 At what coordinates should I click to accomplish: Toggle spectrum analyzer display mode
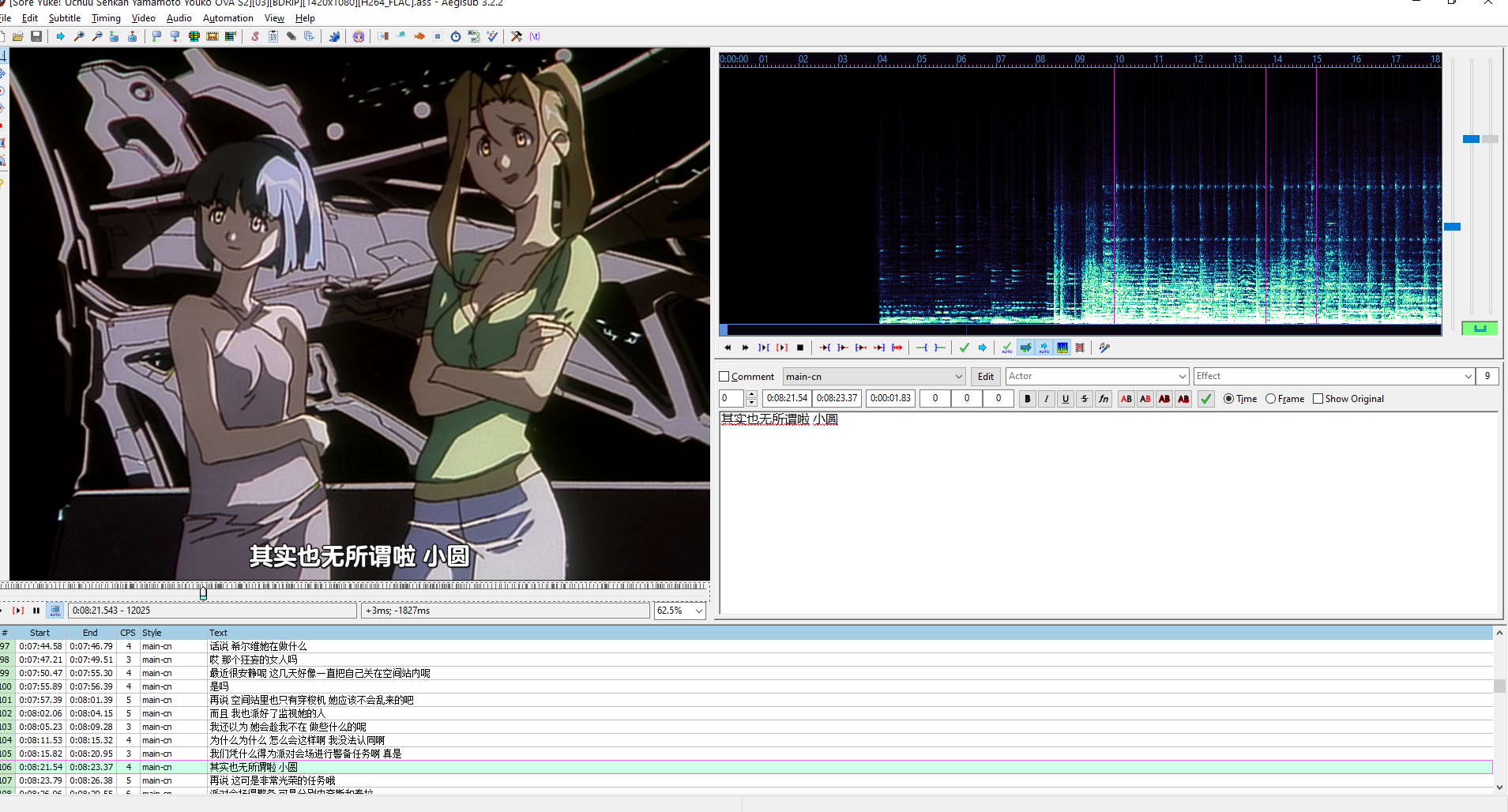tap(1062, 348)
